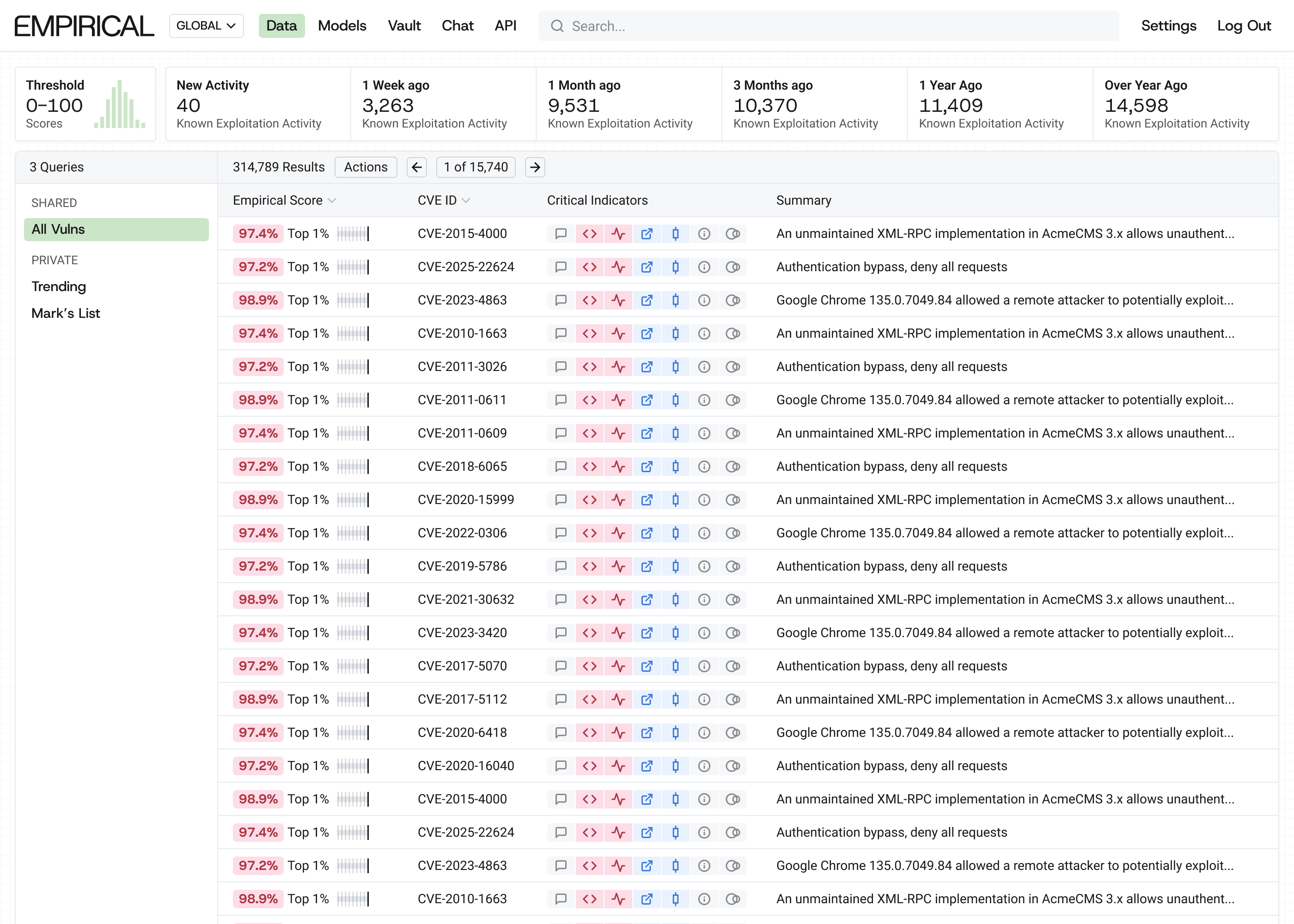This screenshot has width=1294, height=924.
Task: Click candlestick icon for CVE-2022-0306
Action: [x=676, y=533]
